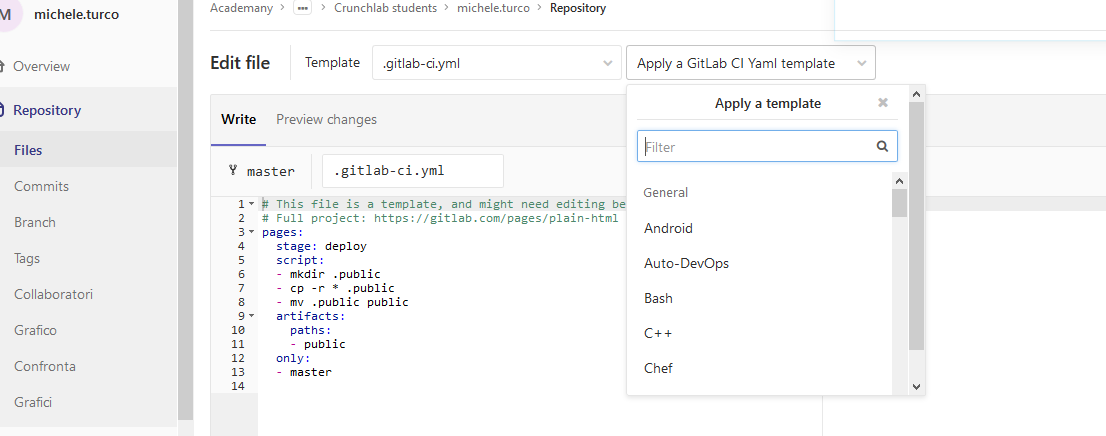The height and width of the screenshot is (436, 1106).
Task: Open Grafico in the sidebar
Action: click(x=35, y=330)
